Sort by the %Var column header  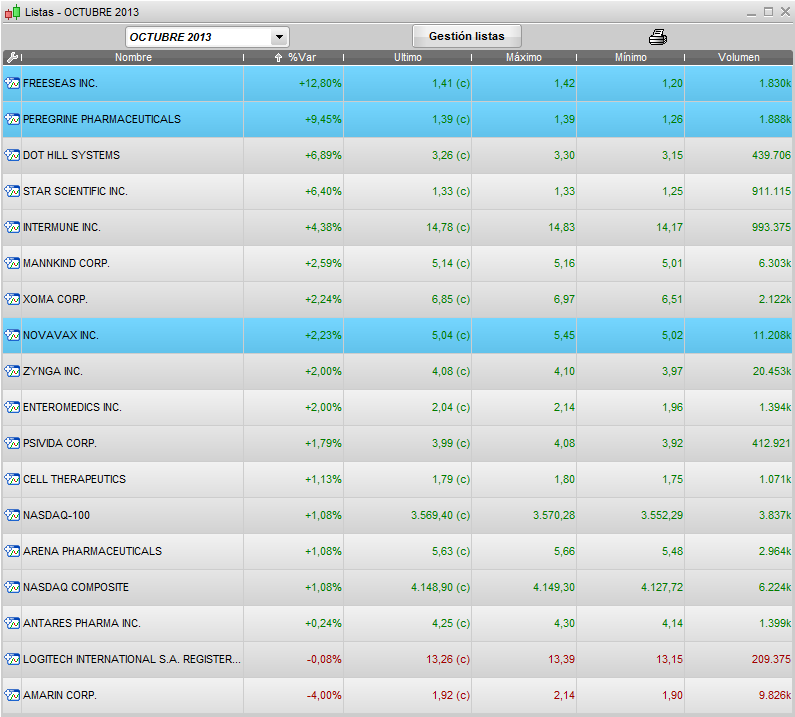tap(300, 58)
